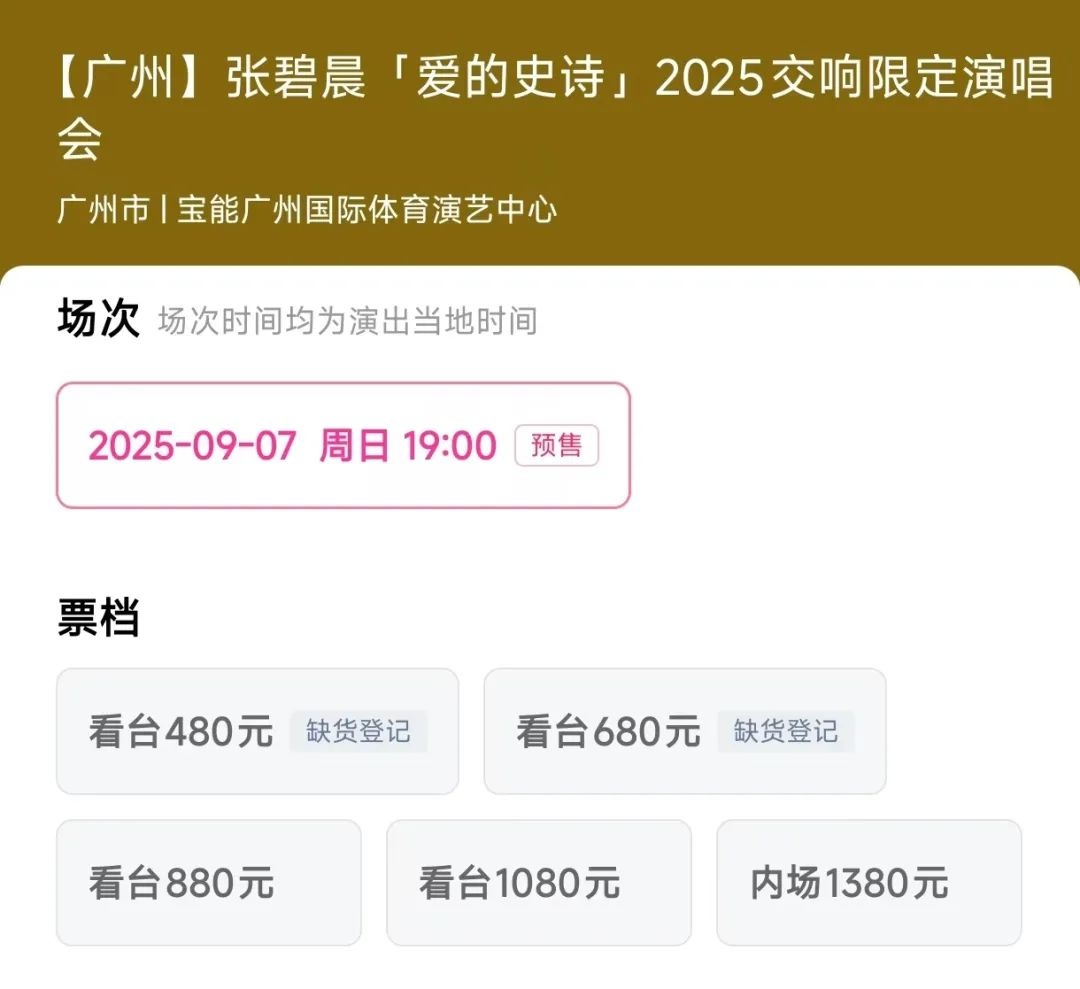
Task: Tap the venue name 宝能广州国际体育演艺中心
Action: click(x=367, y=210)
